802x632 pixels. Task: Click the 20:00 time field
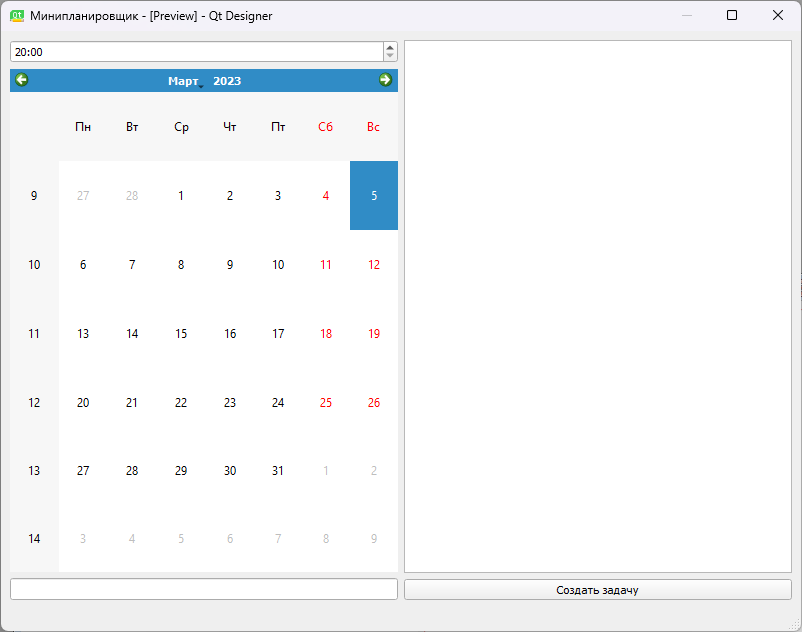coord(195,51)
